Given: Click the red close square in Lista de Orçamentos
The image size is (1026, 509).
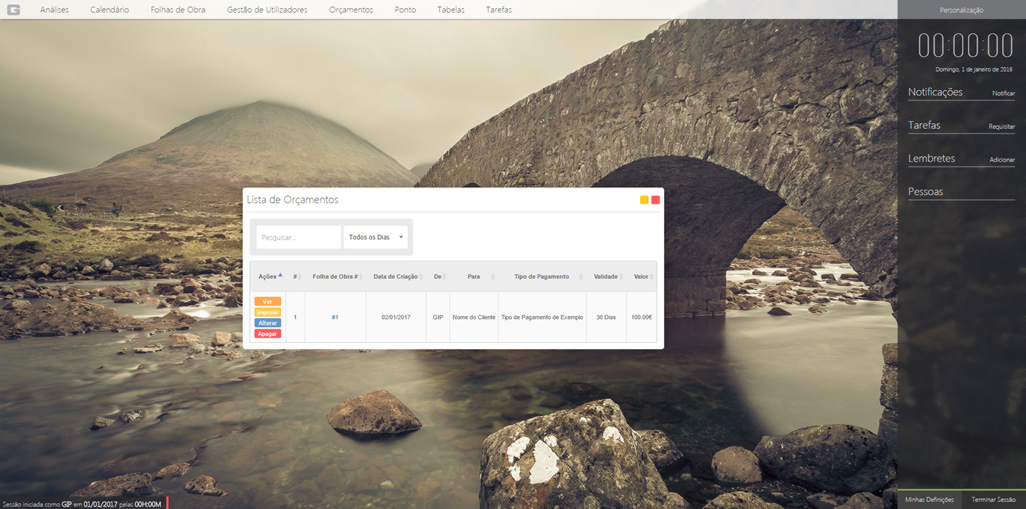Looking at the screenshot, I should point(656,200).
